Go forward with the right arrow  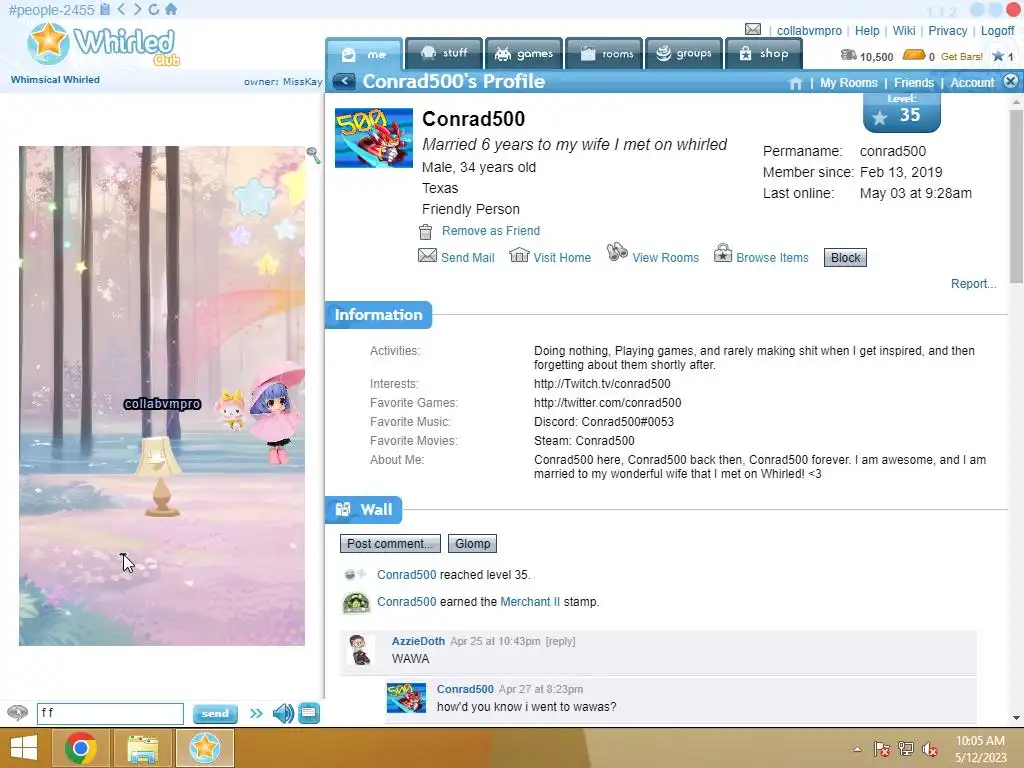pyautogui.click(x=137, y=9)
